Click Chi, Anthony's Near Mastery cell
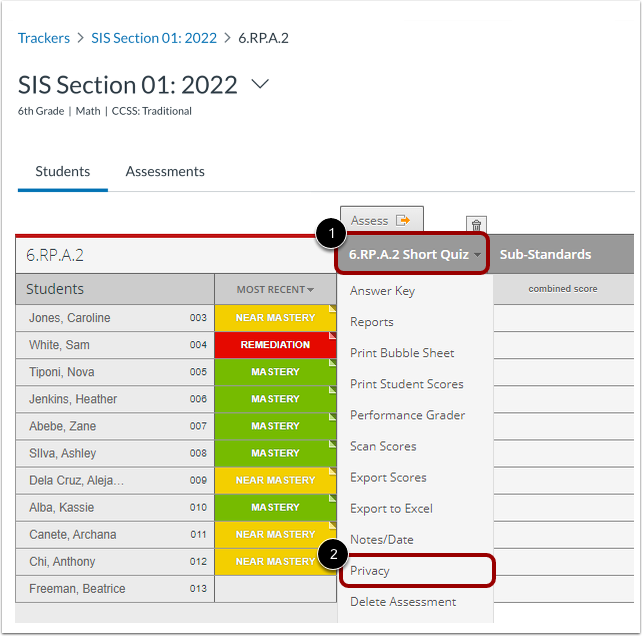Screen dimensions: 642x636 click(x=275, y=561)
